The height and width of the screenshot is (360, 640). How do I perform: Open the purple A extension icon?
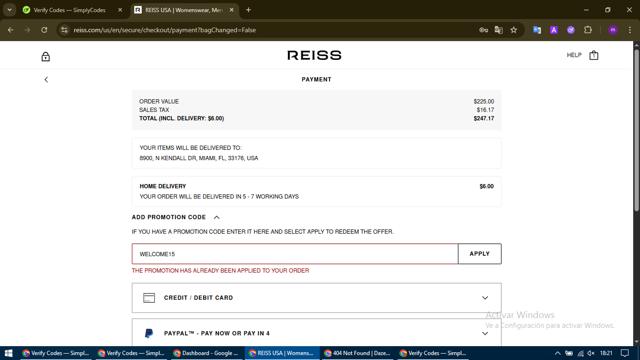point(553,30)
